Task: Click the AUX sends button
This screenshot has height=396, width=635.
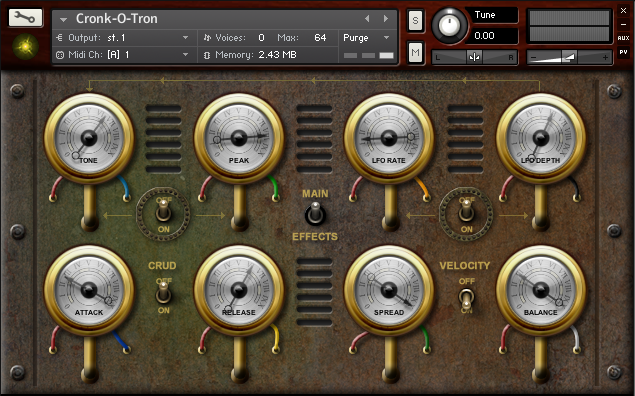Action: [x=623, y=38]
